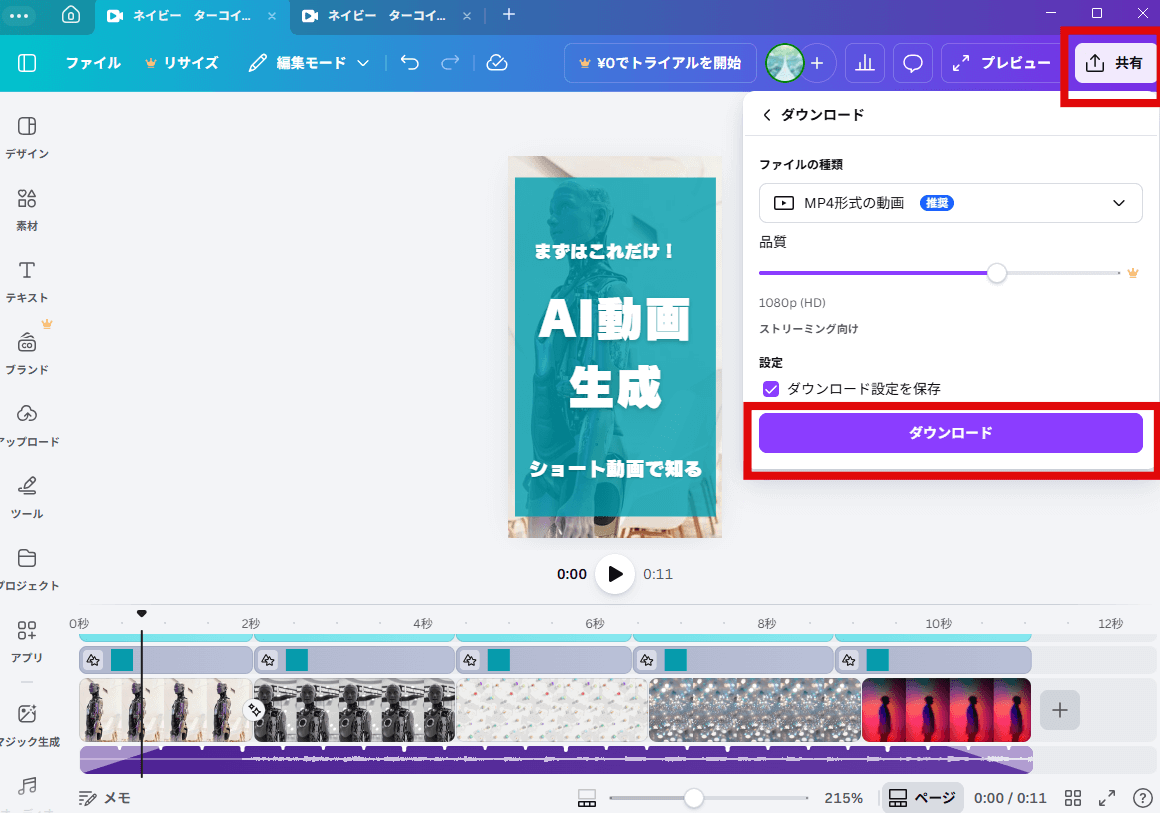Viewport: 1160px width, 813px height.
Task: Toggle the ページ view at the bottom bar
Action: point(922,797)
